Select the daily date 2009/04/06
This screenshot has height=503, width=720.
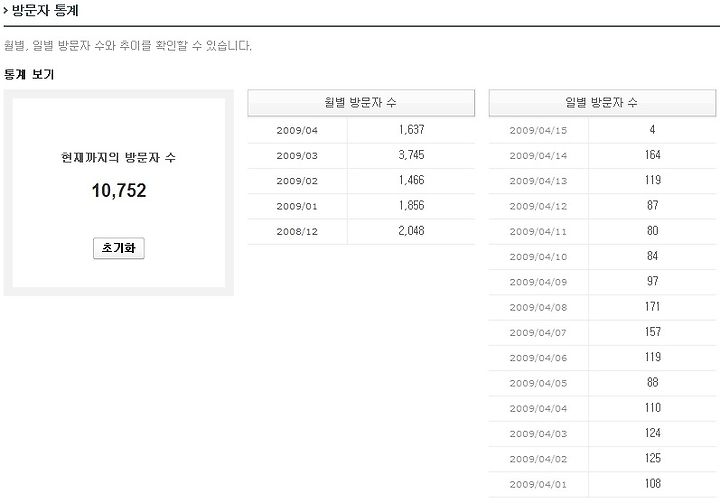[x=538, y=358]
